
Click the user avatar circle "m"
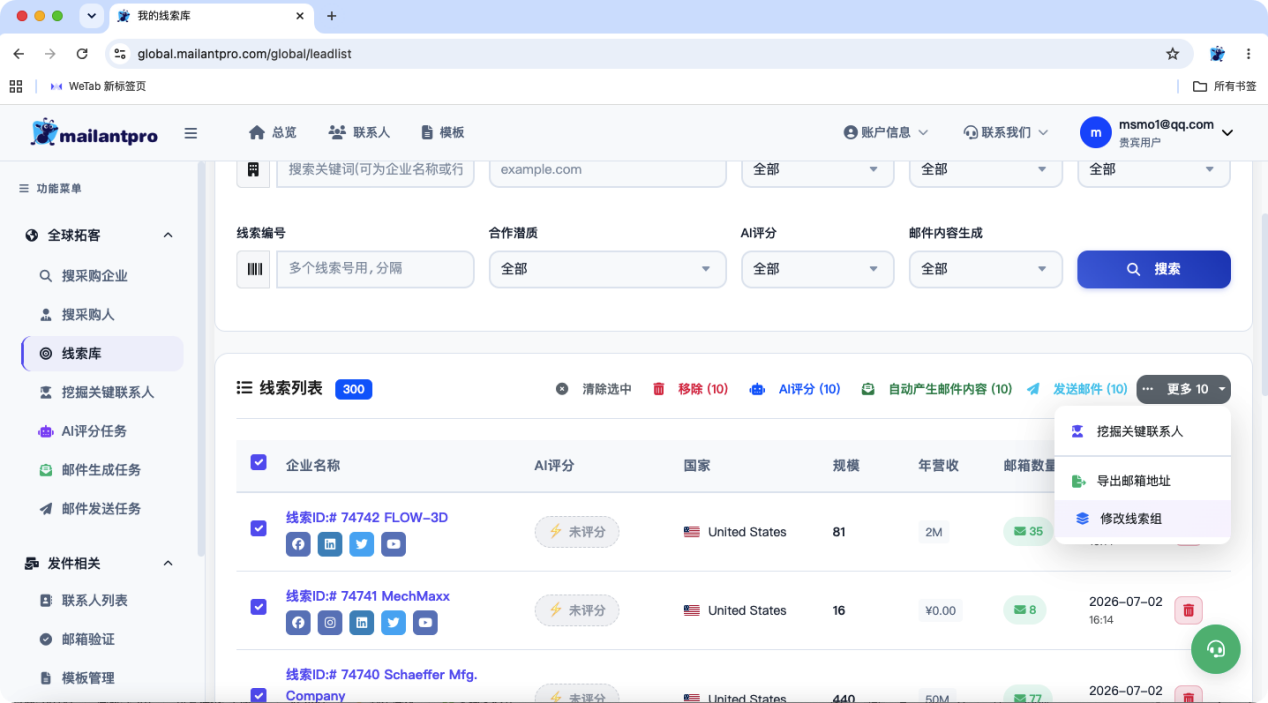1096,132
